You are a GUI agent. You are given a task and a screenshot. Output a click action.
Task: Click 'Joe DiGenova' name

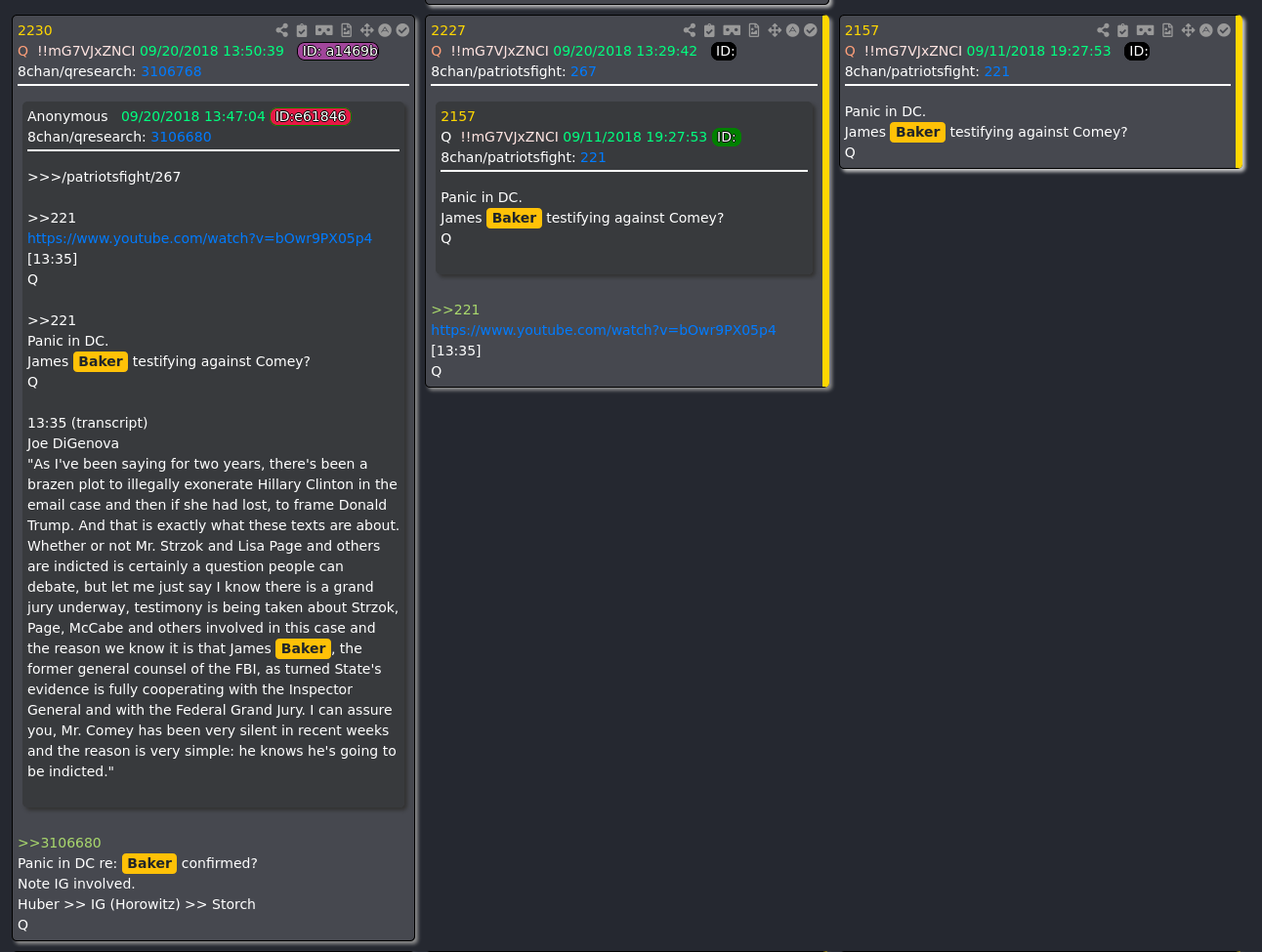point(73,443)
